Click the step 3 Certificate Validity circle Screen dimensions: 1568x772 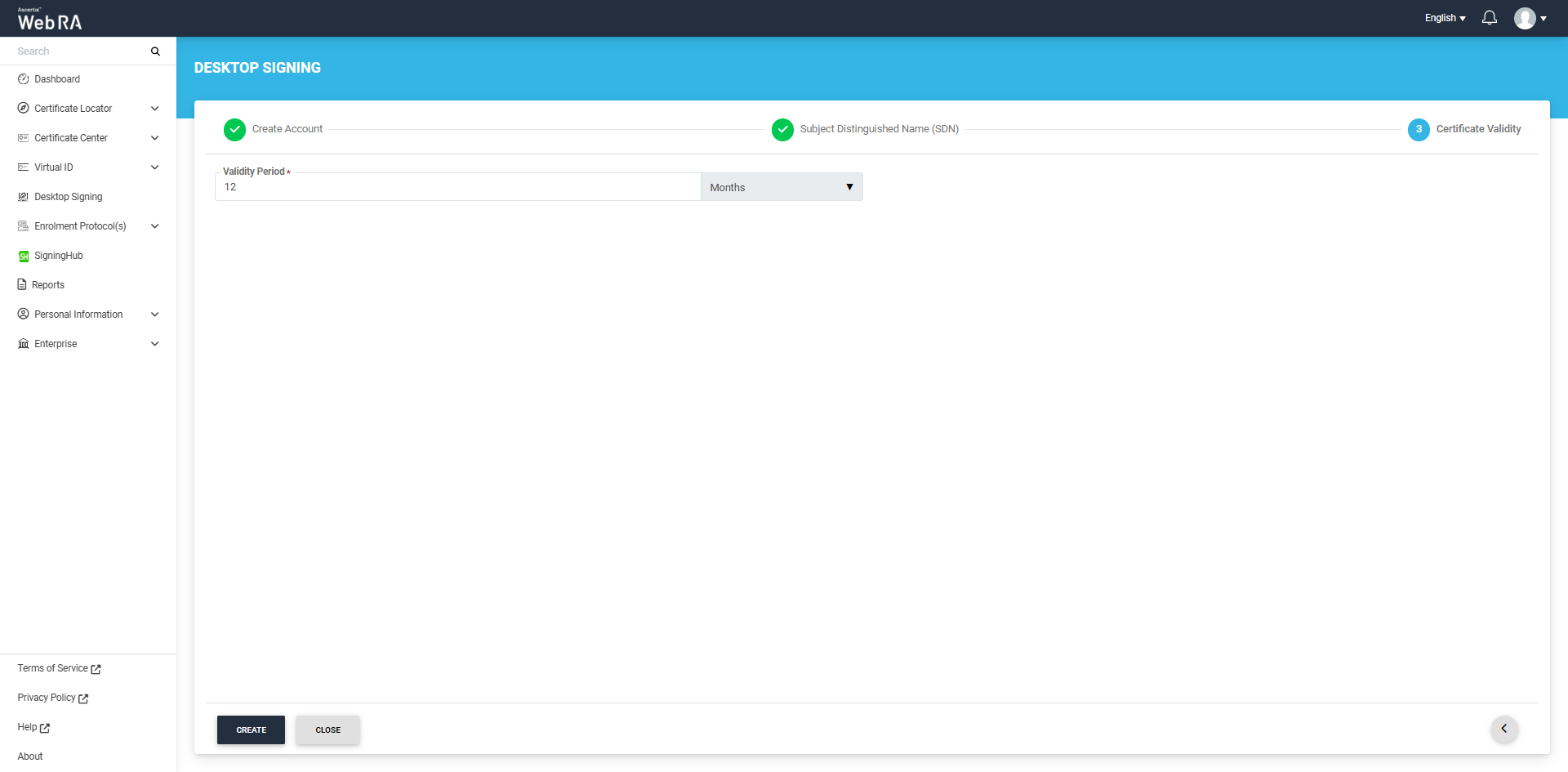pos(1419,130)
